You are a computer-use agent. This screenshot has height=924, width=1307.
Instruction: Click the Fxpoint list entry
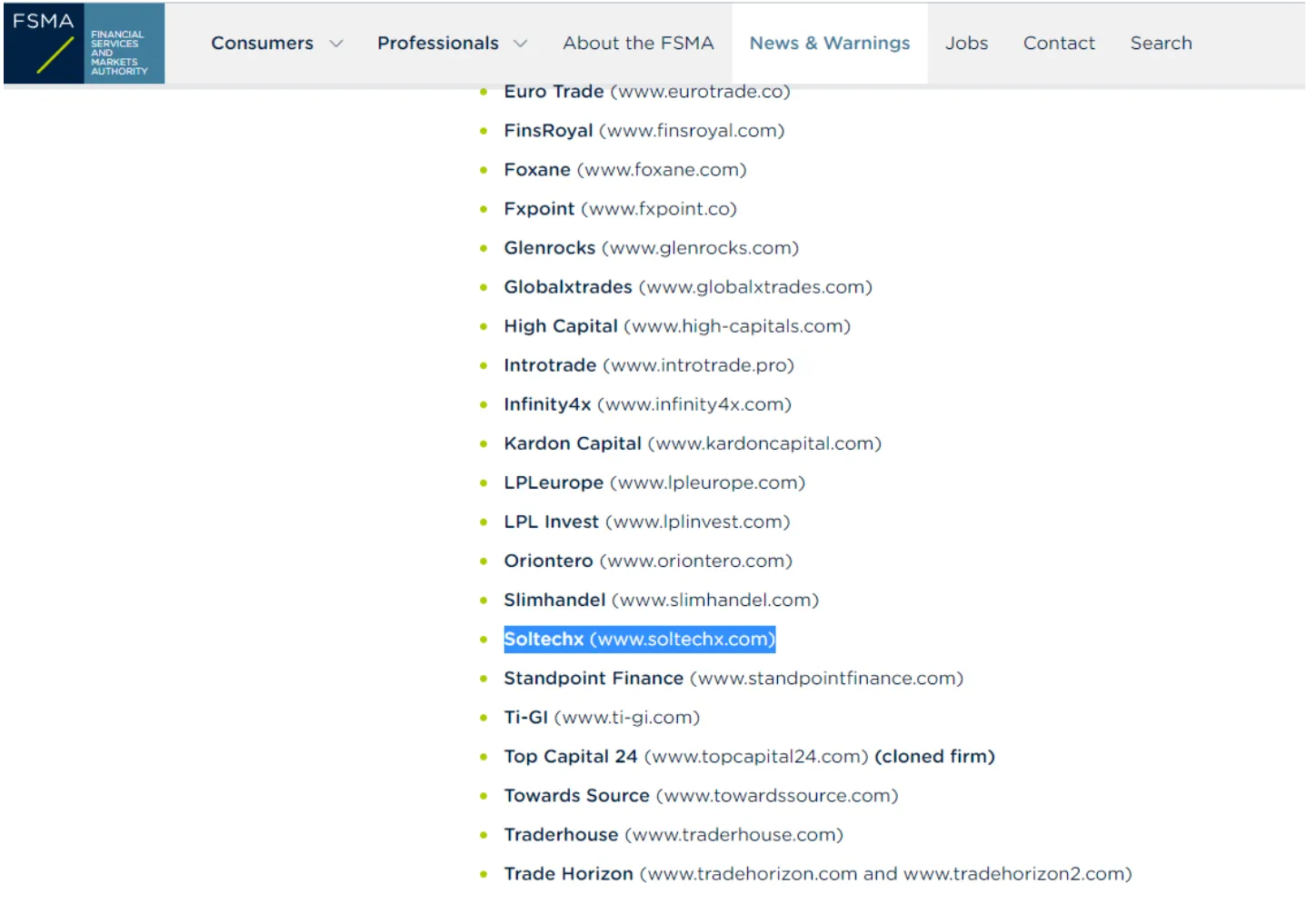click(620, 209)
